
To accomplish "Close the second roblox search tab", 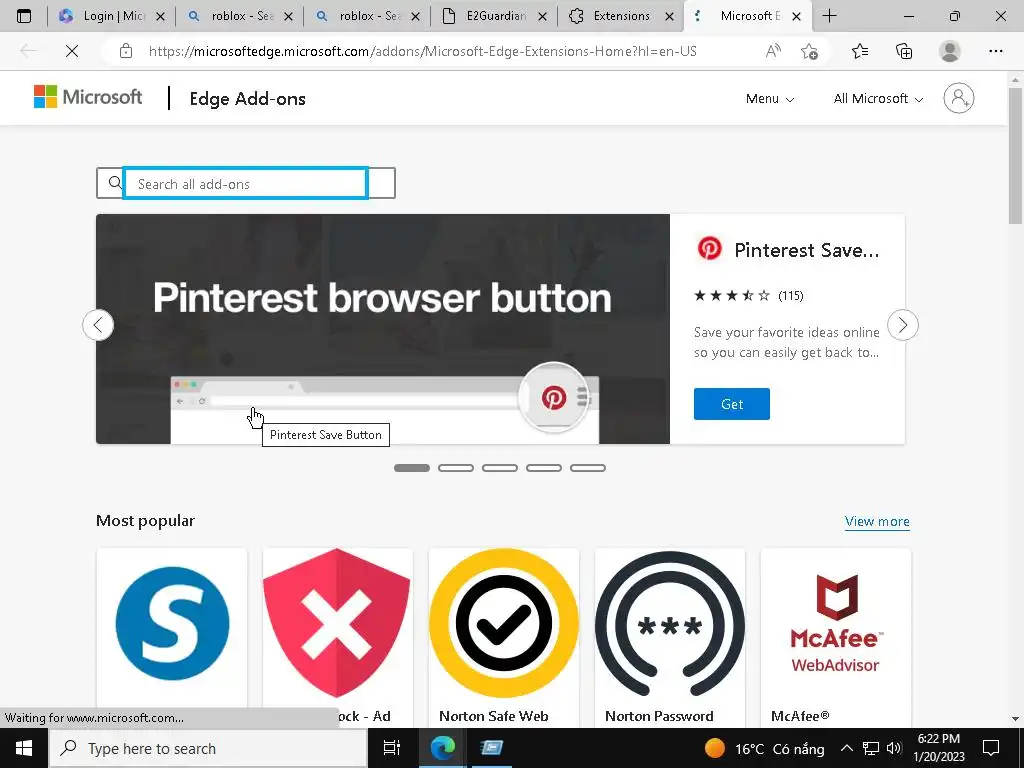I will pos(415,17).
